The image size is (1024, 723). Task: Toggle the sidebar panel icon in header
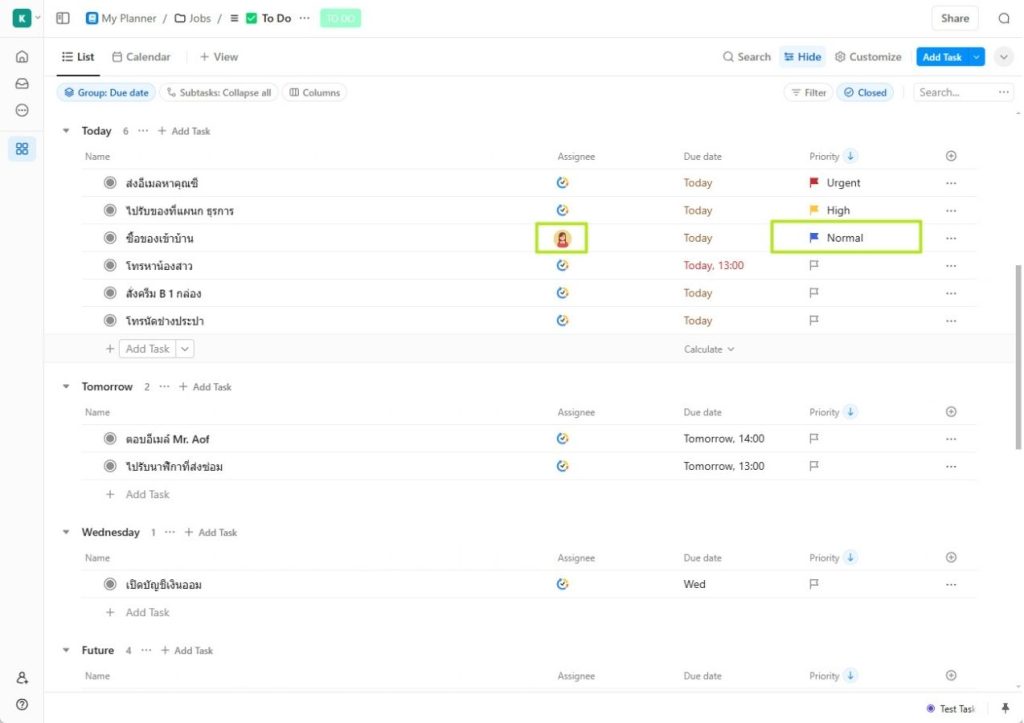63,18
